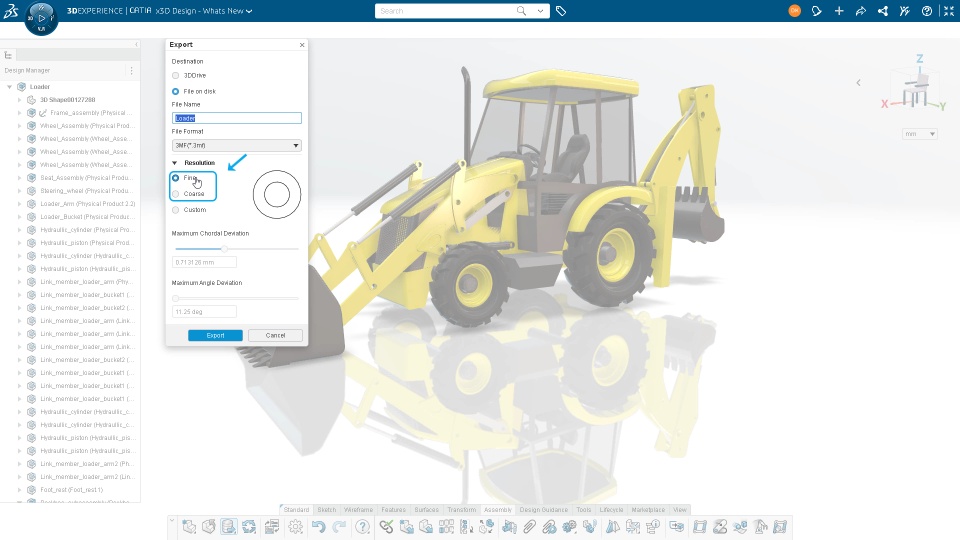
Task: Select Loader_Bucket in the tree
Action: [x=85, y=217]
